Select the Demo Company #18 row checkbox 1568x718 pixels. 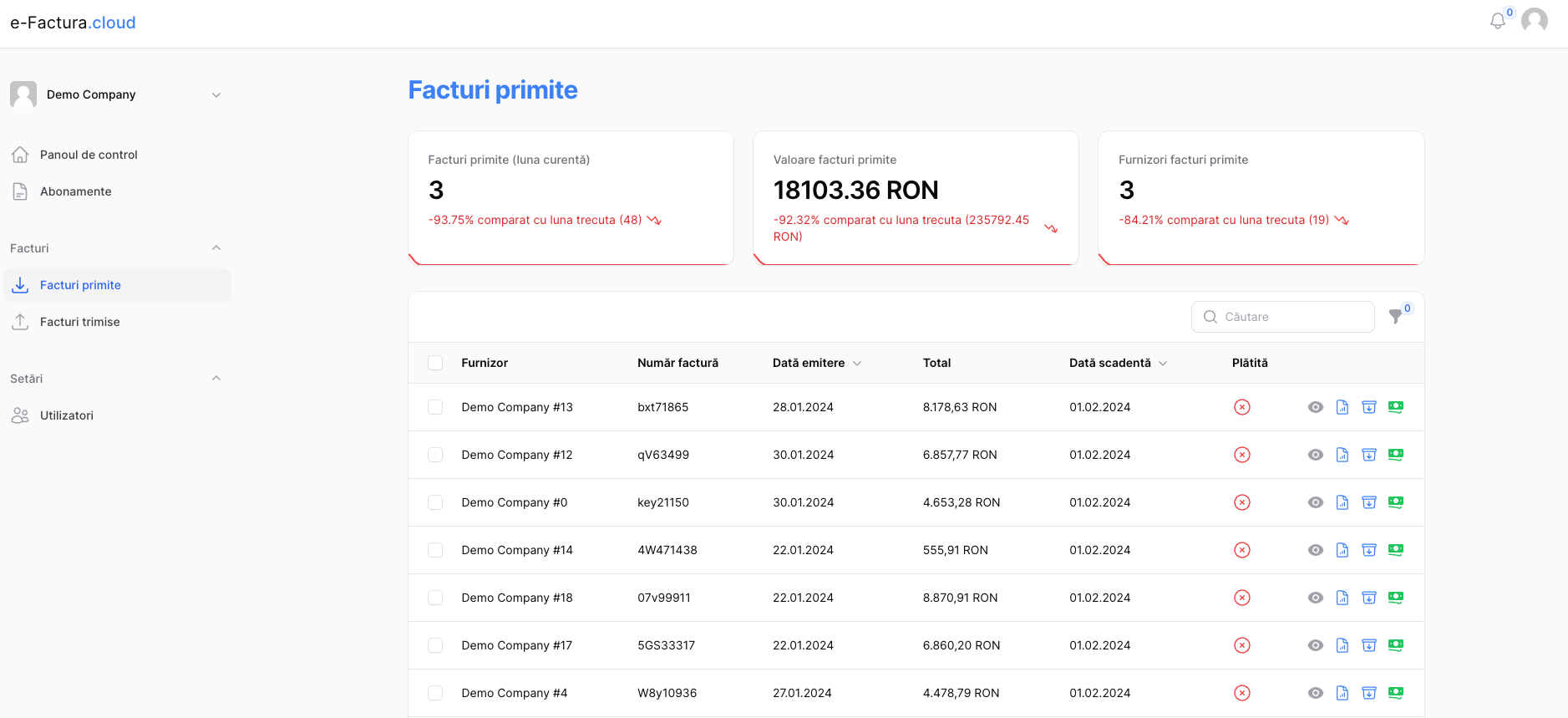point(435,598)
